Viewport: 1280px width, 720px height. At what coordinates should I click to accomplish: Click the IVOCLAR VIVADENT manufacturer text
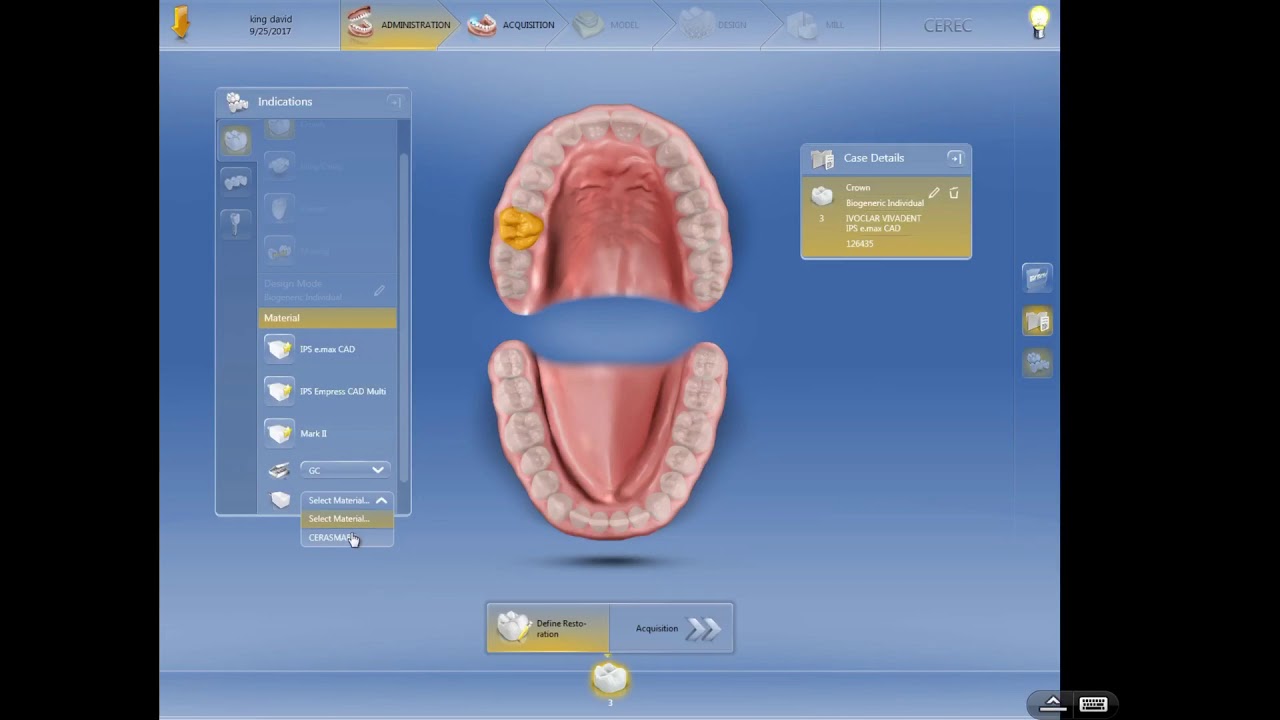(x=884, y=218)
